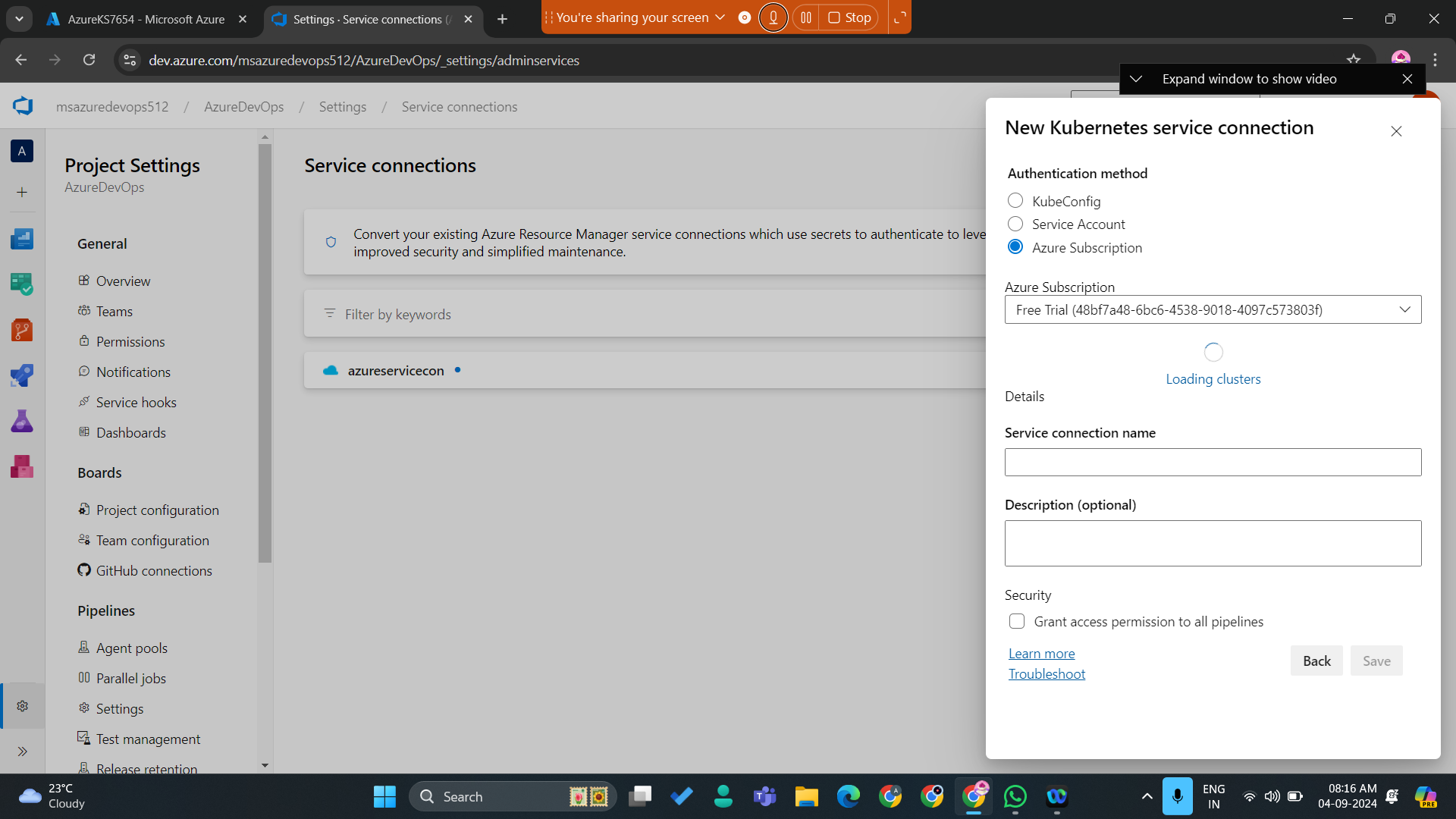The height and width of the screenshot is (819, 1456).
Task: Open the tab search dropdown chevron
Action: 19,19
